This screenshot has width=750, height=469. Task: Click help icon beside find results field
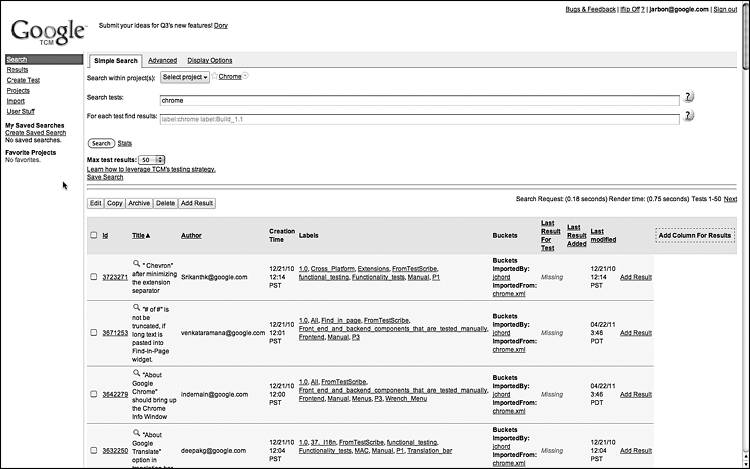(688, 116)
